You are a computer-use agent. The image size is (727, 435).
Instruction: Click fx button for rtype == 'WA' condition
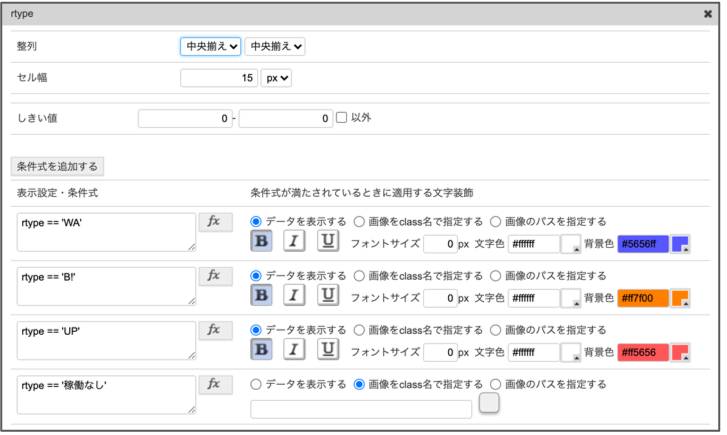click(215, 221)
